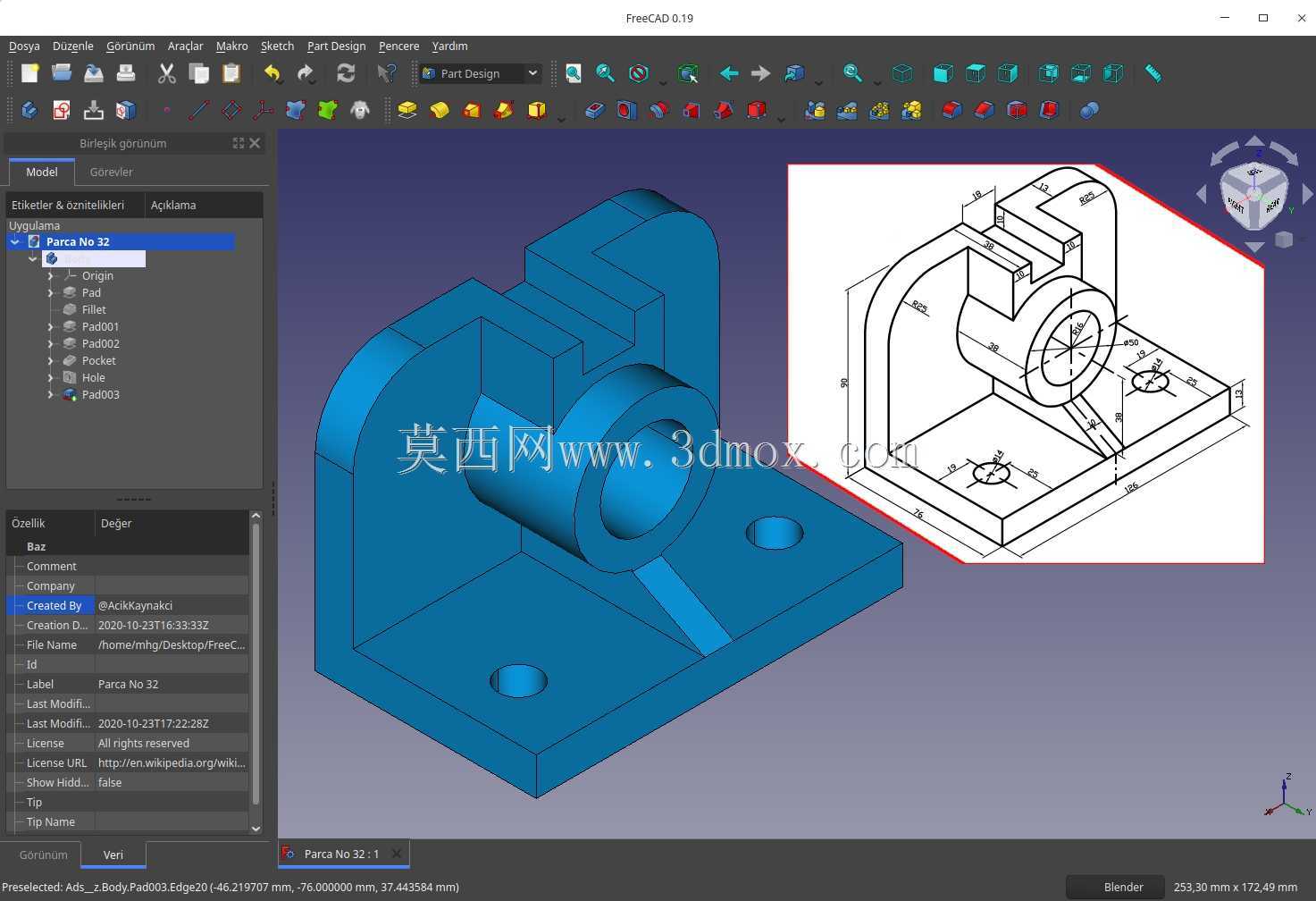Select the Pad002 item in model tree
The height and width of the screenshot is (901, 1316).
point(100,344)
